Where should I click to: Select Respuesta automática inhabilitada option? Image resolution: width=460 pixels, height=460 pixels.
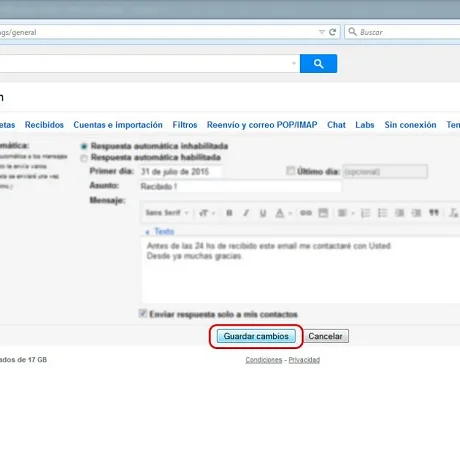point(84,146)
